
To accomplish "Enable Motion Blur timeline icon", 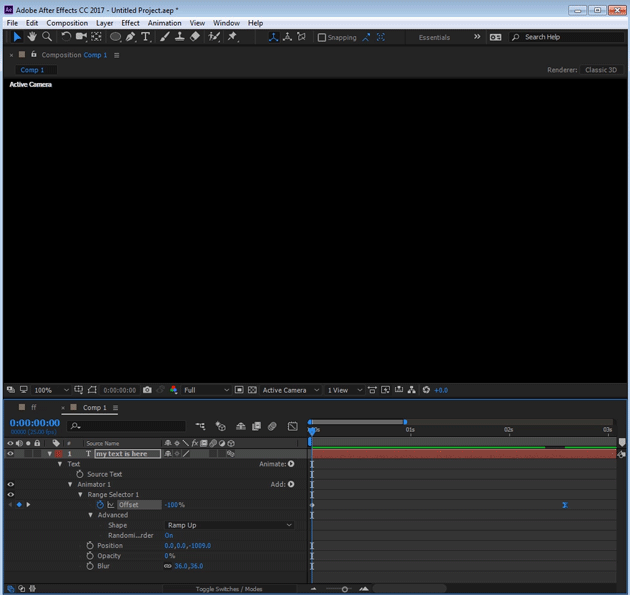I will (x=272, y=426).
